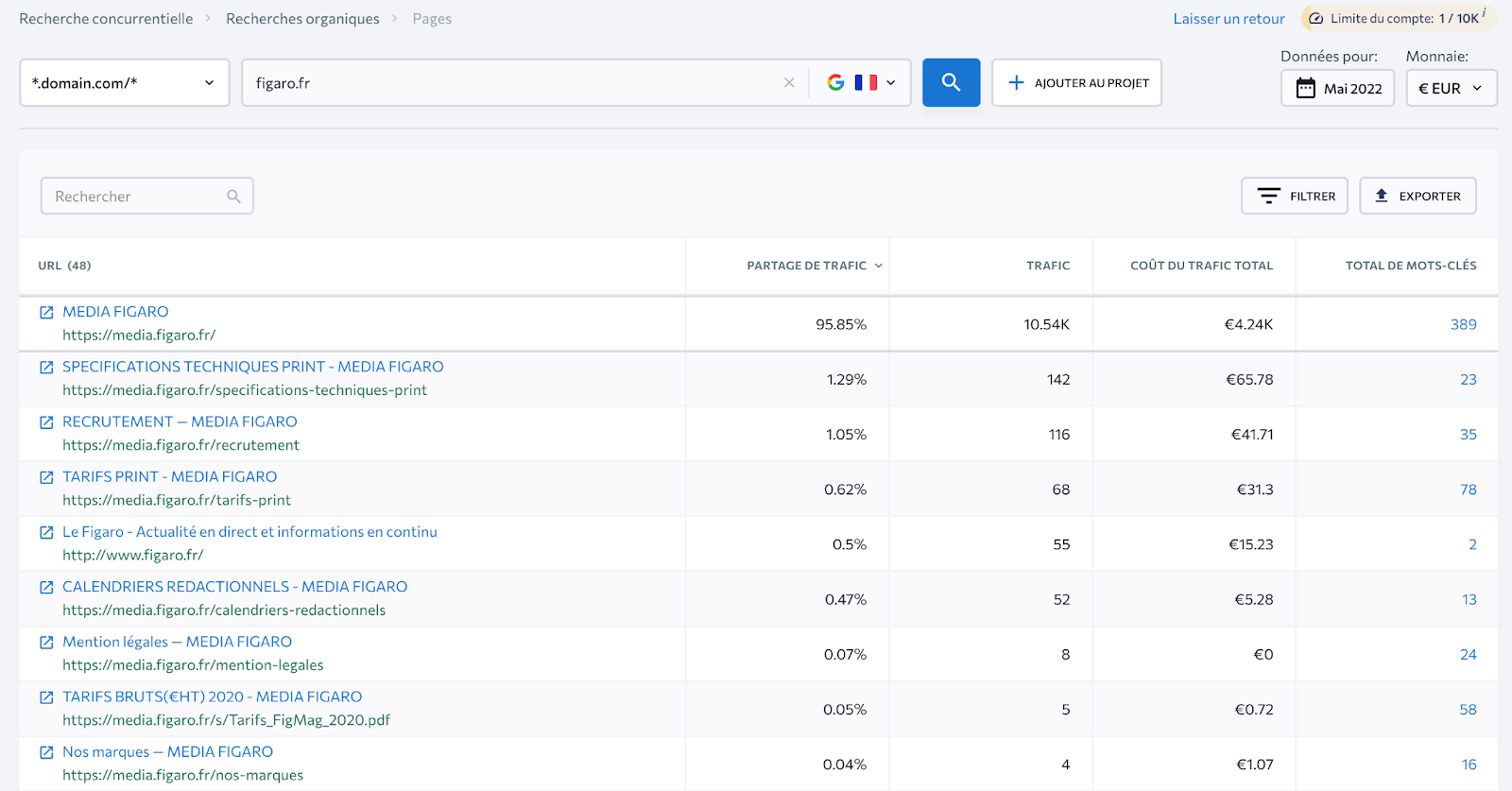Click the account limit info icon
1512x791 pixels.
tap(1485, 13)
